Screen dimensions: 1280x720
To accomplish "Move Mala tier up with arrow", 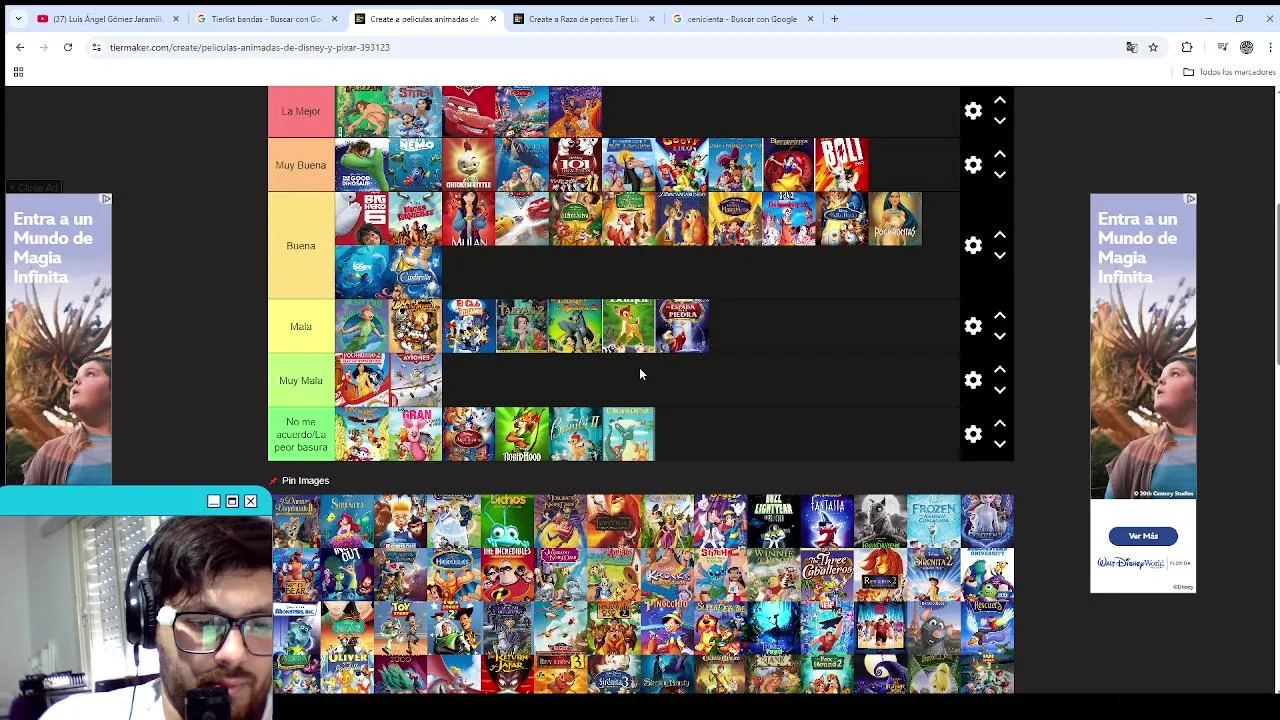I will coord(999,316).
